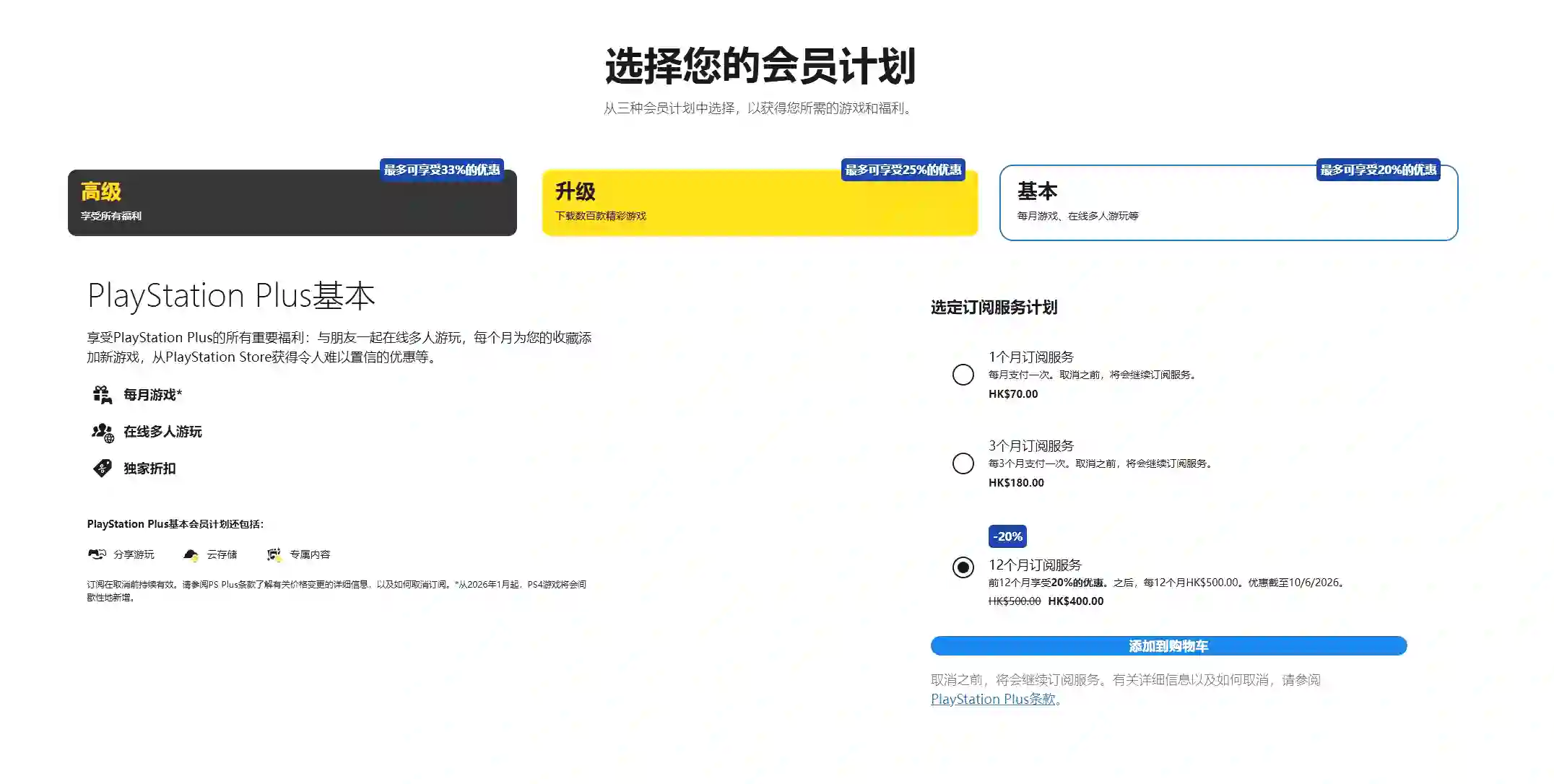1554x784 pixels.
Task: Click the 专属内容 feature label
Action: click(x=310, y=554)
